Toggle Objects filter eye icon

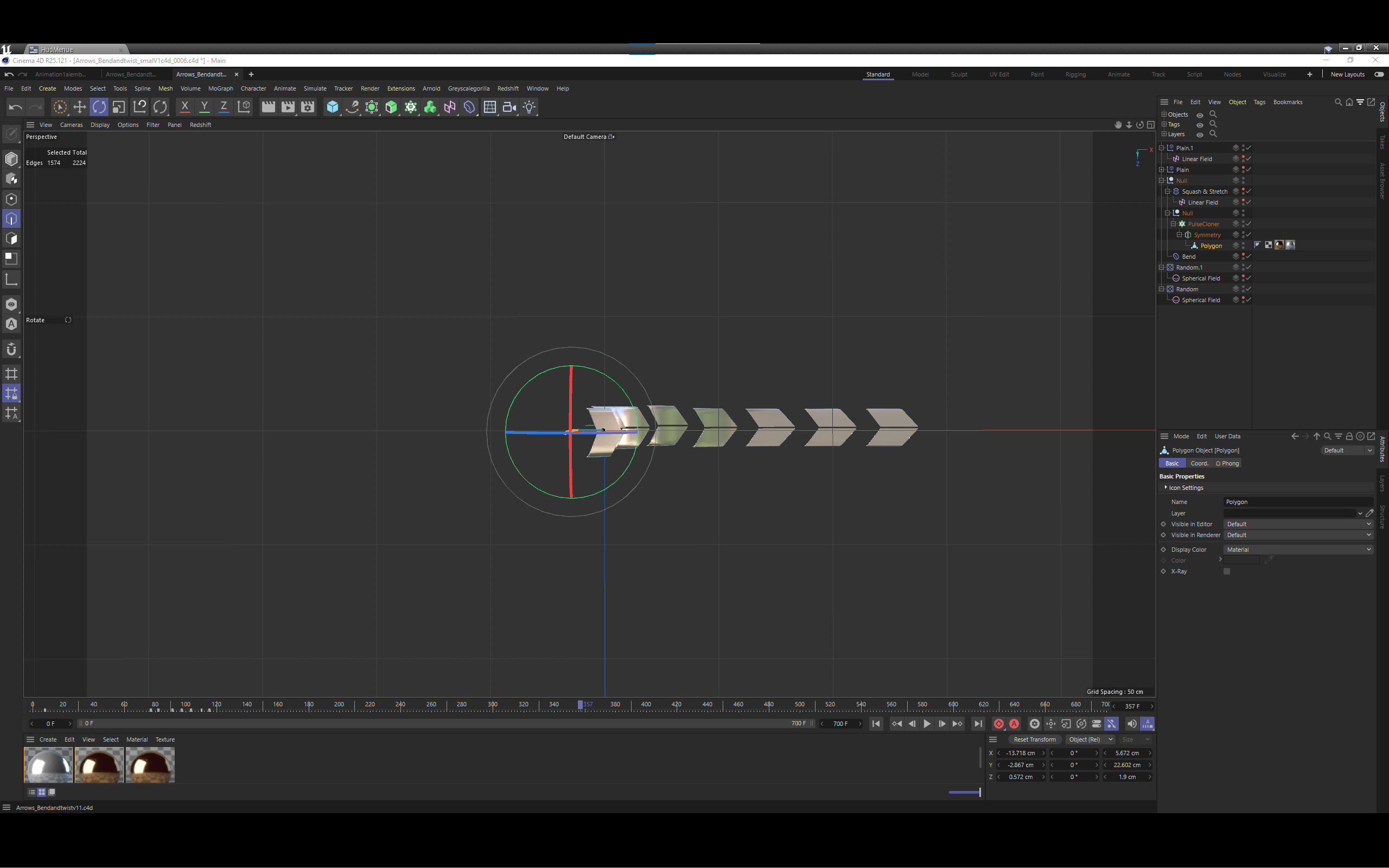point(1200,115)
